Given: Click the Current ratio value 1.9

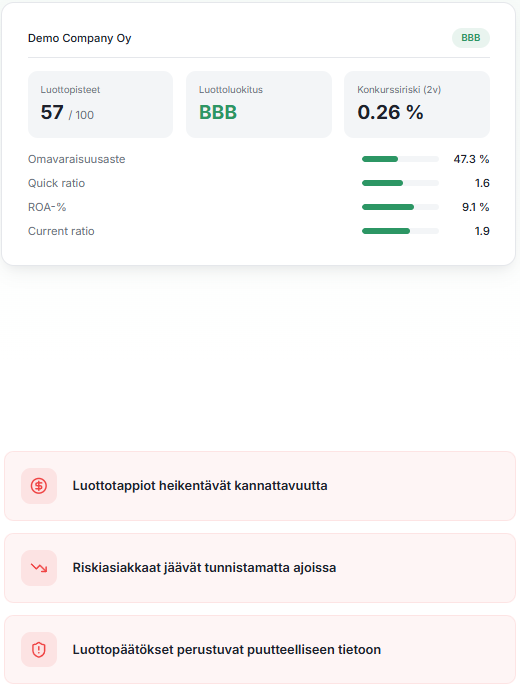Looking at the screenshot, I should click(482, 231).
